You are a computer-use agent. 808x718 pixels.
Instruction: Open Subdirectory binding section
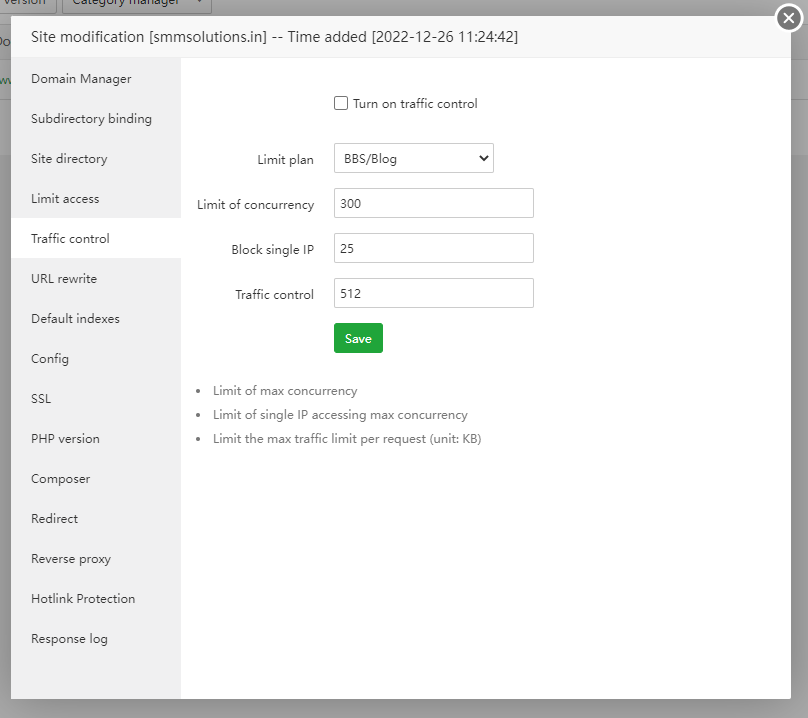tap(96, 119)
